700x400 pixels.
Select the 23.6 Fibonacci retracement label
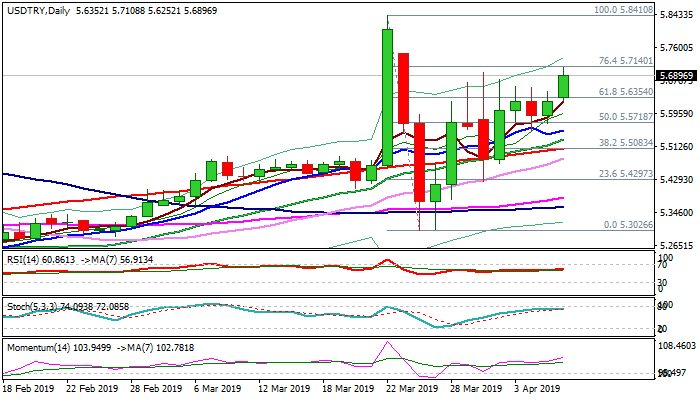(625, 173)
